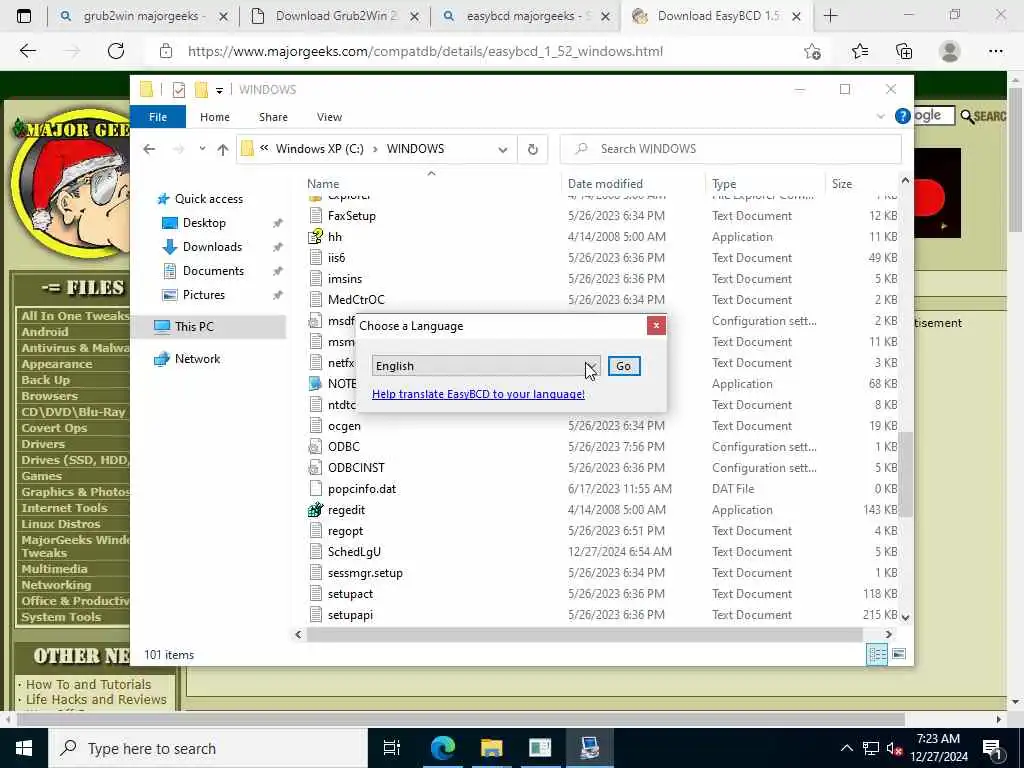Image resolution: width=1024 pixels, height=768 pixels.
Task: Open the Share ribbon tab
Action: (x=273, y=117)
